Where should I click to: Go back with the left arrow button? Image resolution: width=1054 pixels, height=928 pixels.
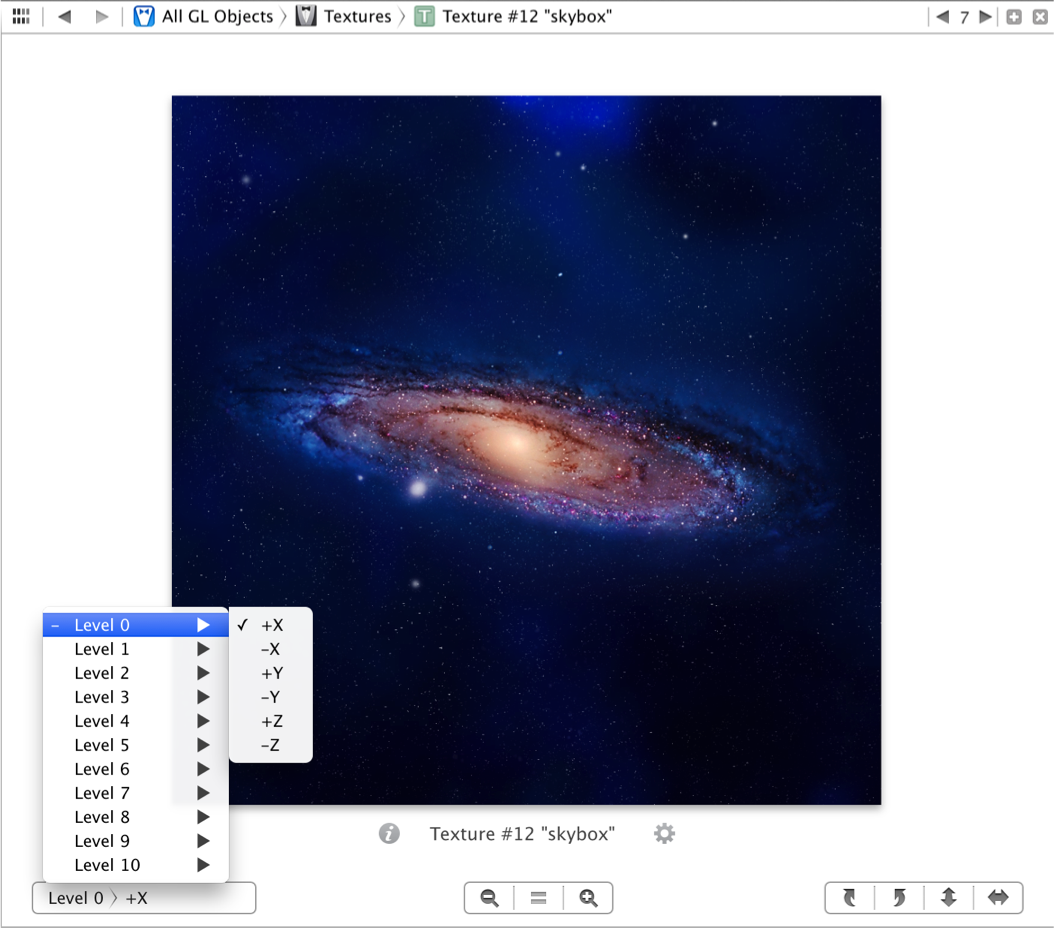tap(65, 17)
